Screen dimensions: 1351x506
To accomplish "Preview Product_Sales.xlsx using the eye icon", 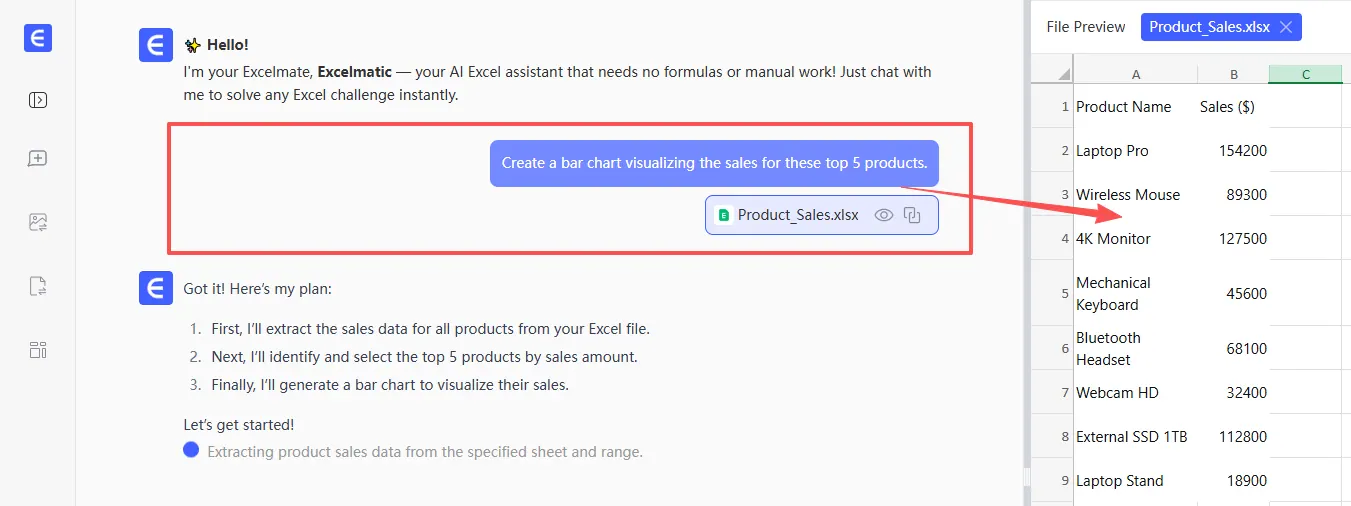I will tap(883, 215).
